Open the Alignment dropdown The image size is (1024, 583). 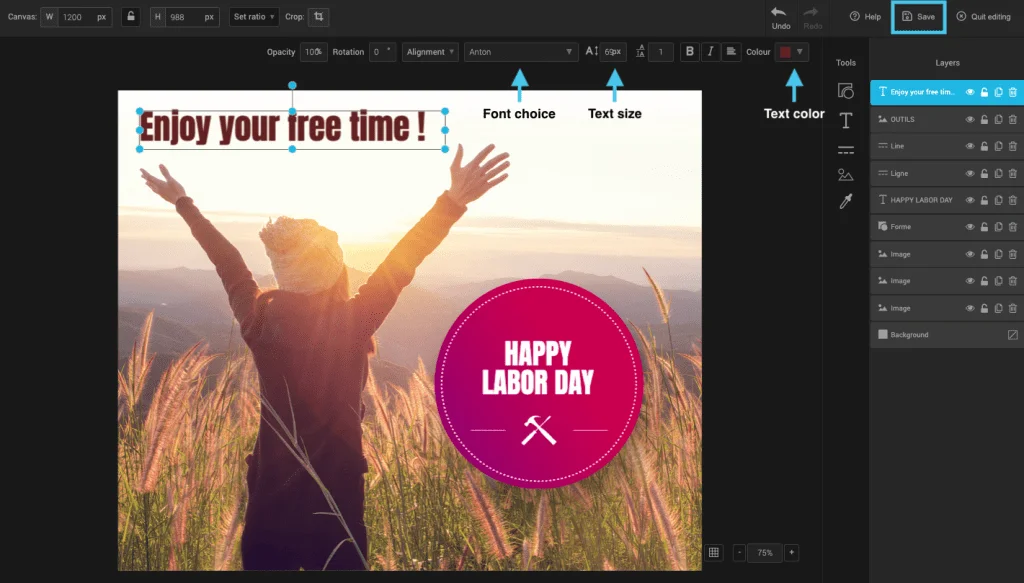tap(430, 52)
